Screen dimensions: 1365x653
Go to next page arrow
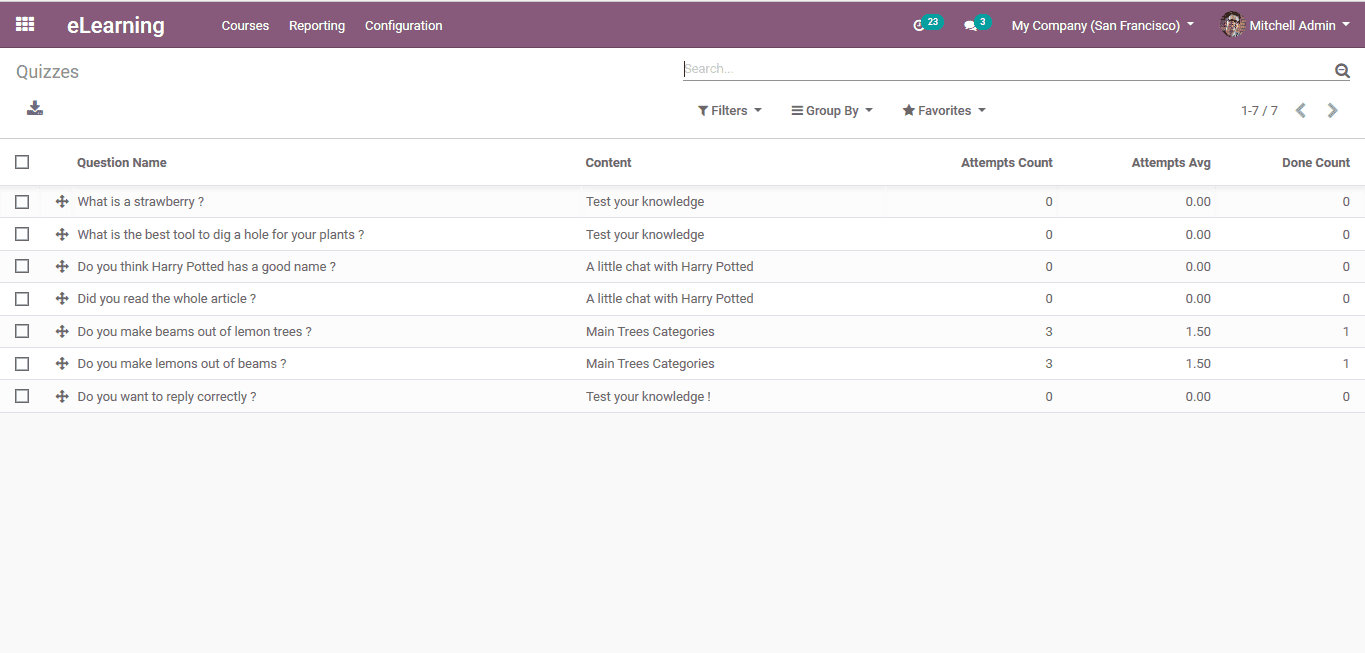[x=1333, y=111]
